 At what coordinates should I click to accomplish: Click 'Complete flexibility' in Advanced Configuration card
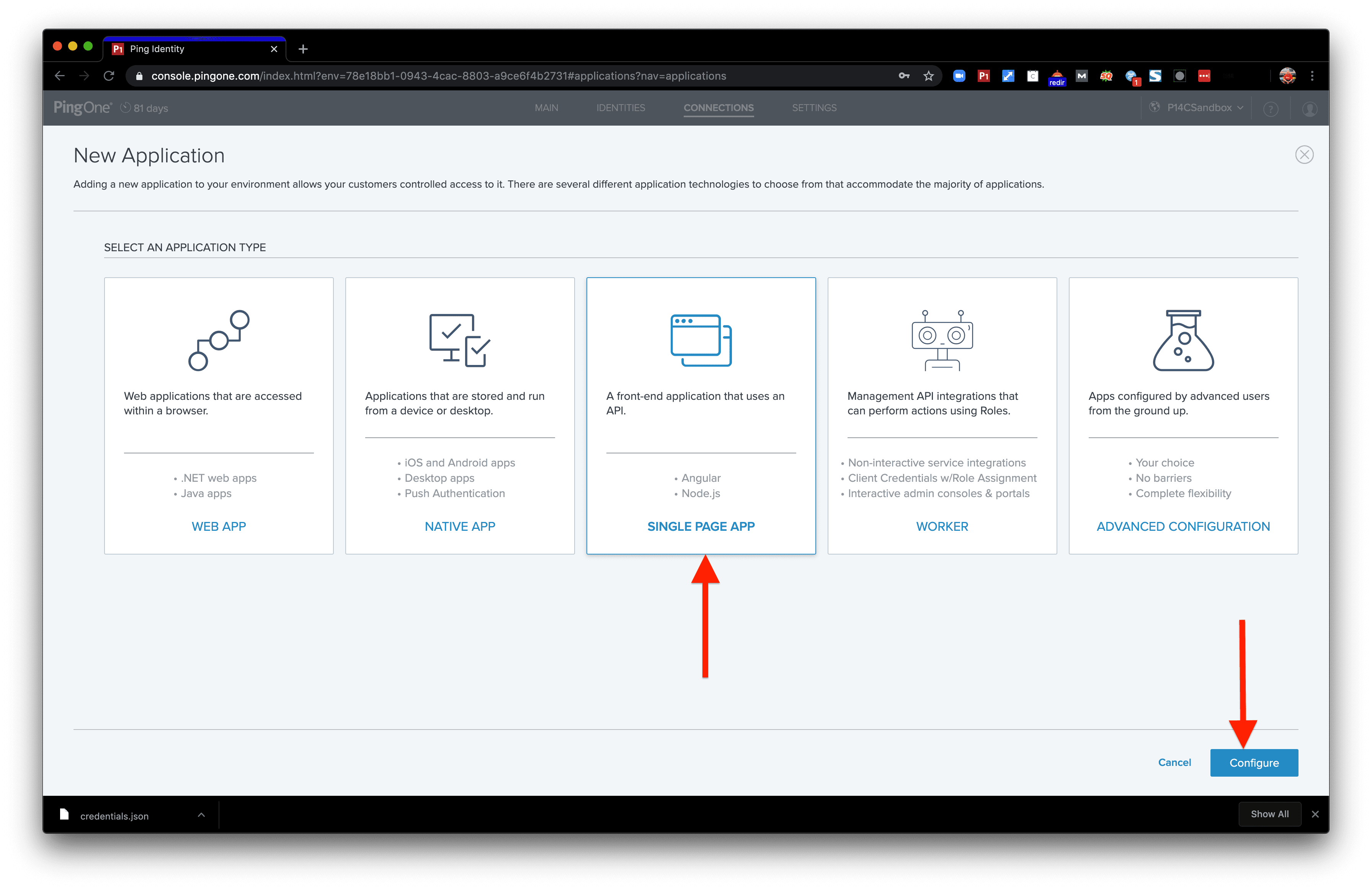[x=1183, y=493]
